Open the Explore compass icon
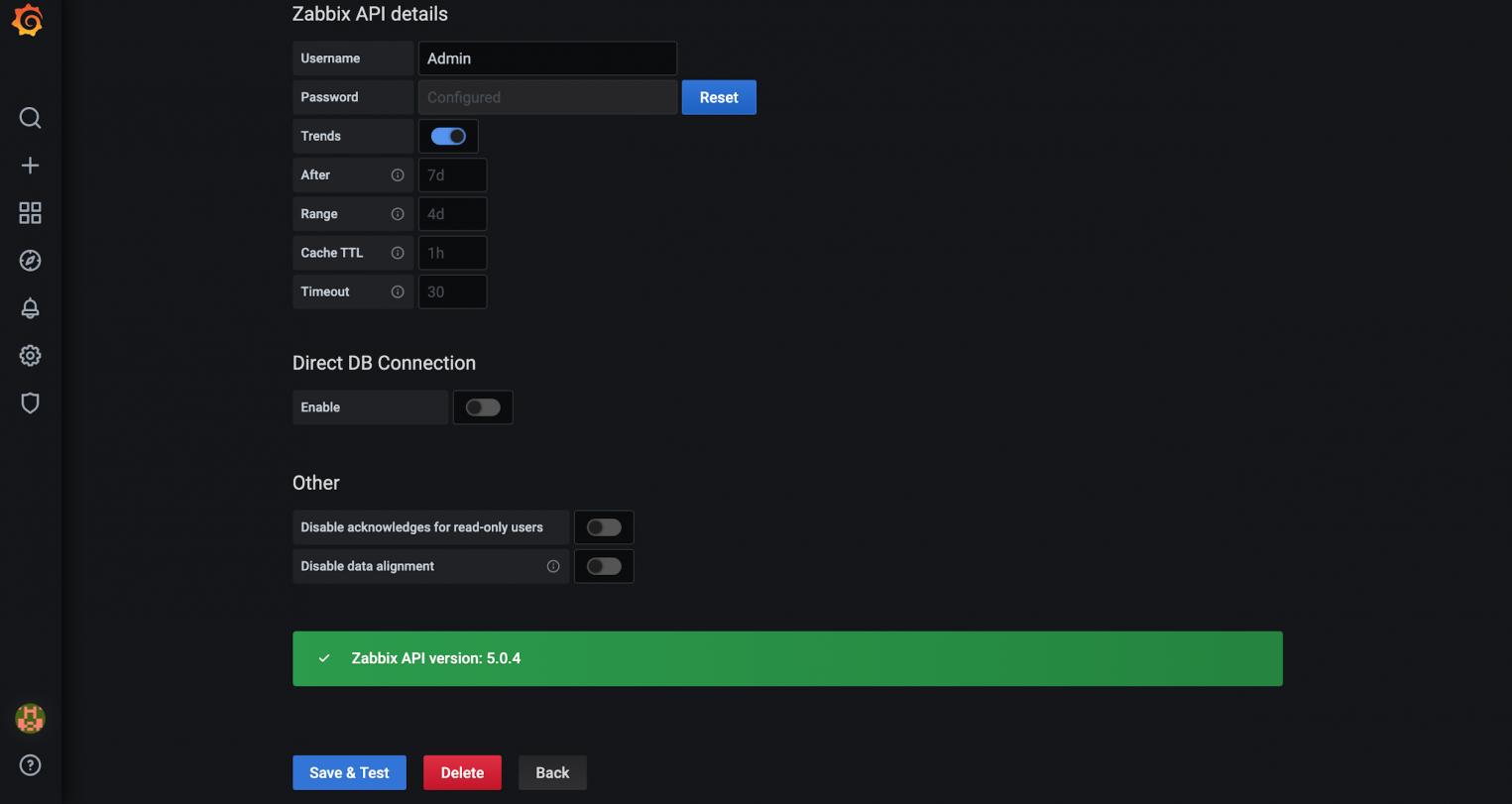The image size is (1512, 804). pyautogui.click(x=30, y=261)
